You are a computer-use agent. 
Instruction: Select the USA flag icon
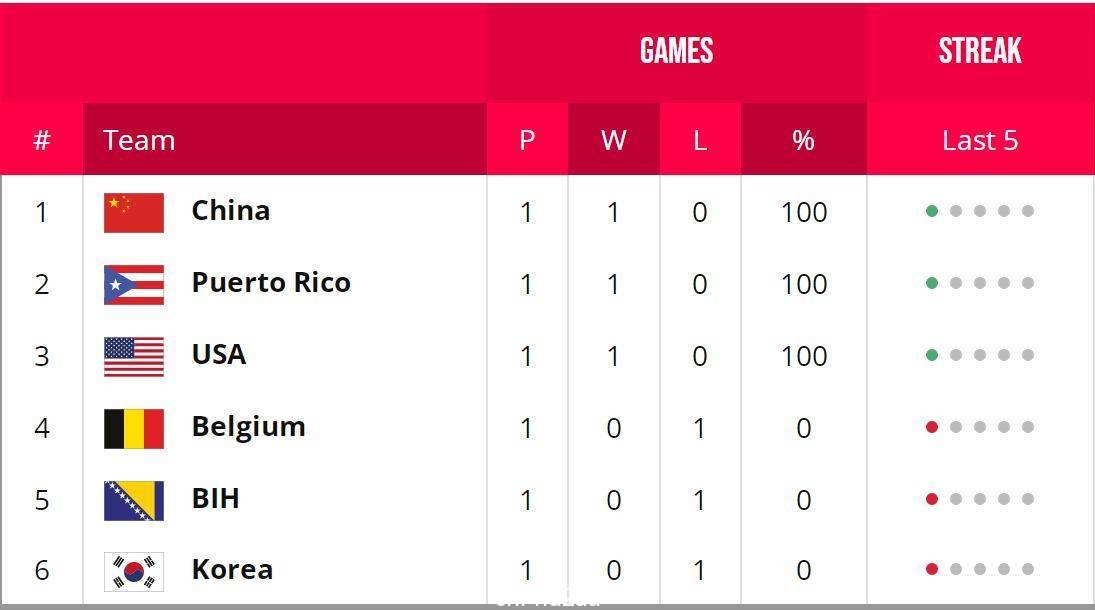[x=134, y=356]
